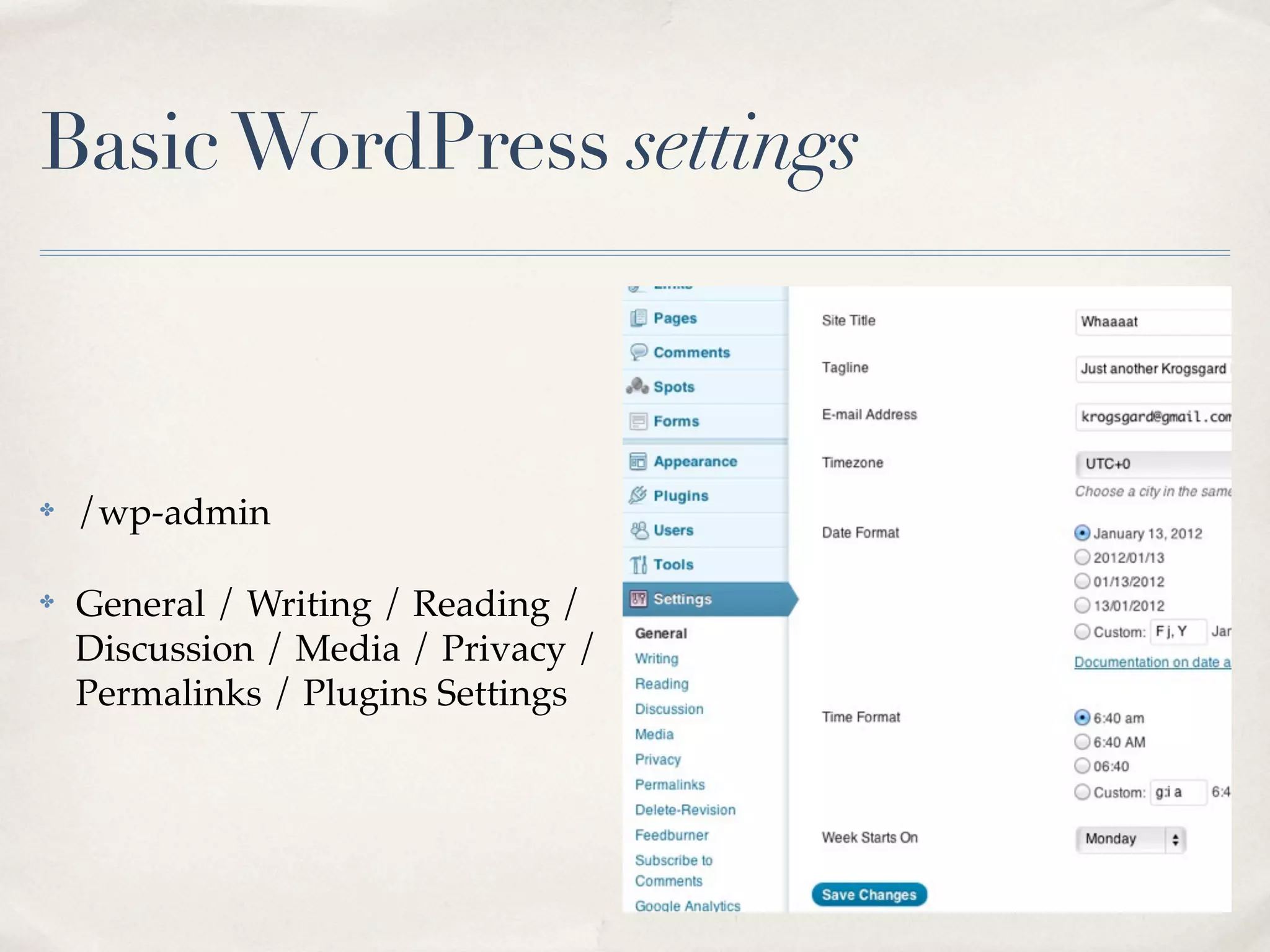
Task: Click the Forms icon in sidebar
Action: click(638, 421)
